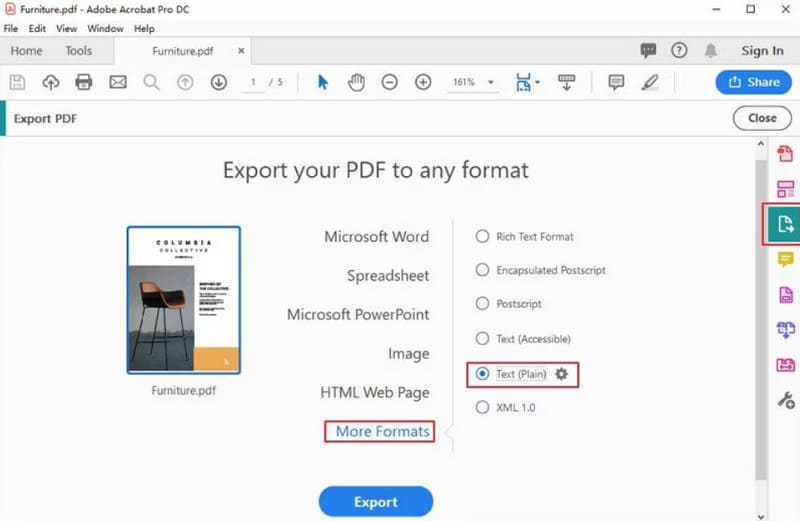Switch to the Tools tab
The height and width of the screenshot is (521, 800).
(79, 51)
